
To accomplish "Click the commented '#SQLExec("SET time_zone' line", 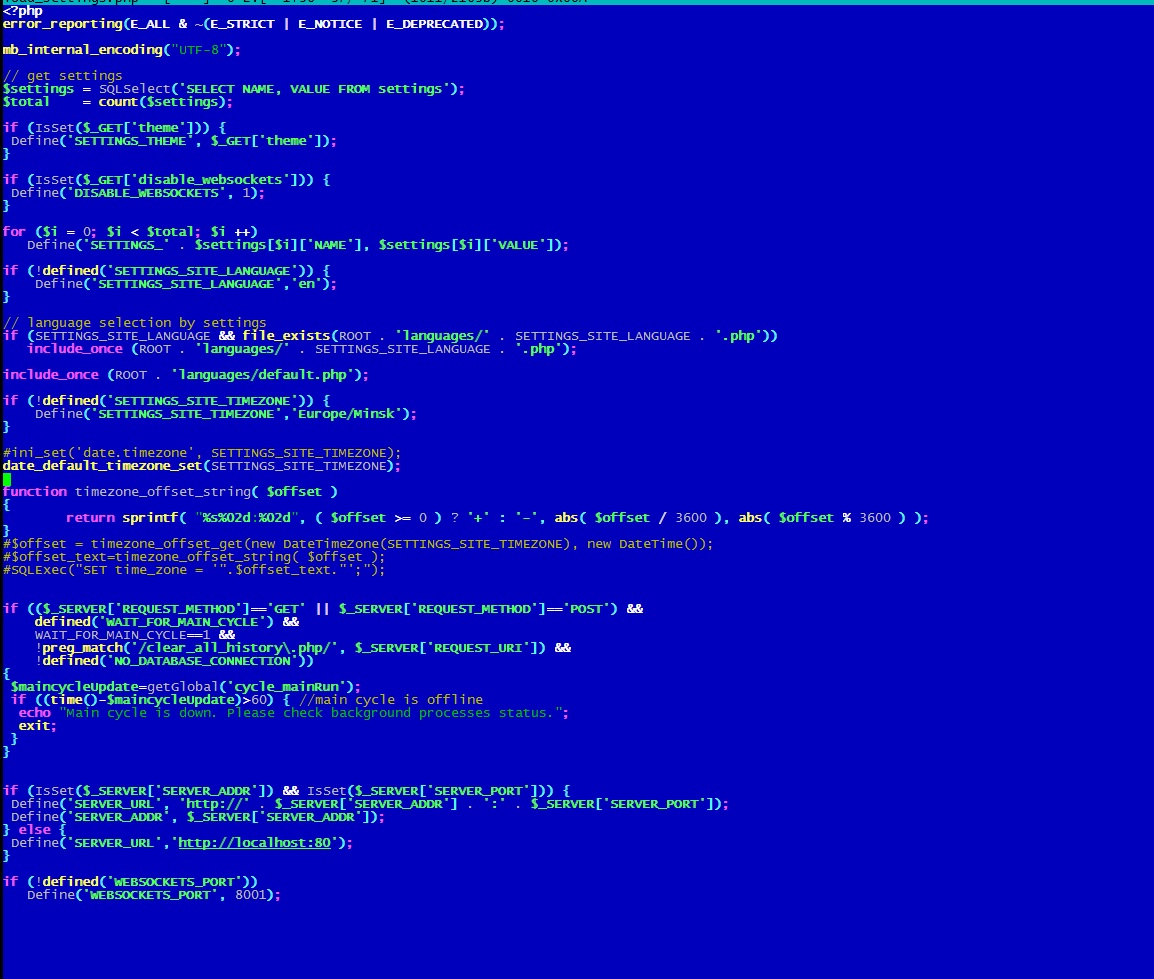I will [x=194, y=570].
